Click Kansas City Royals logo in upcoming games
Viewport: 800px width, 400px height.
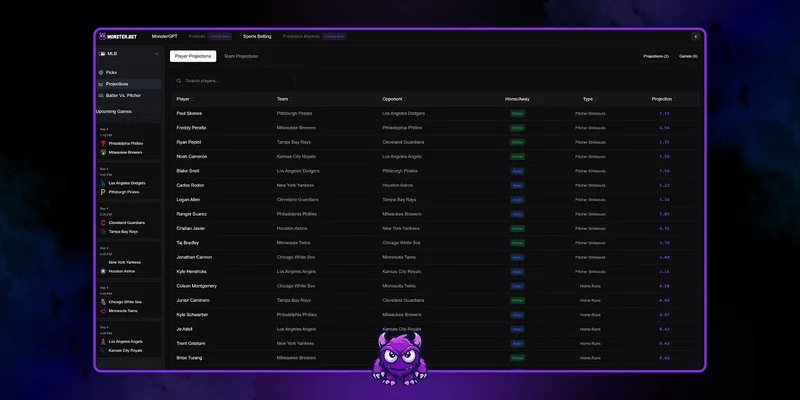[103, 351]
